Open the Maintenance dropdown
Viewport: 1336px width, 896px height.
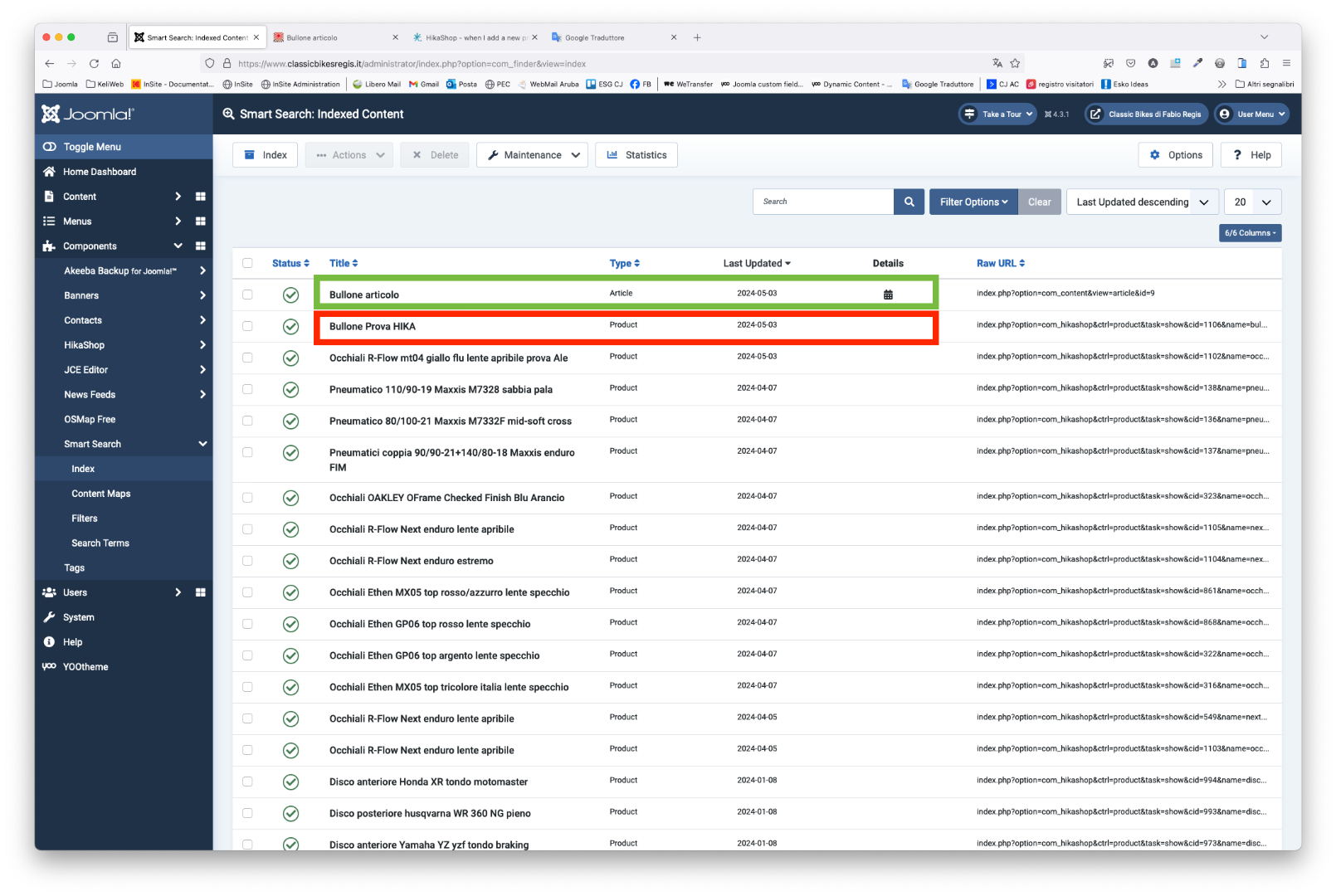pos(532,155)
